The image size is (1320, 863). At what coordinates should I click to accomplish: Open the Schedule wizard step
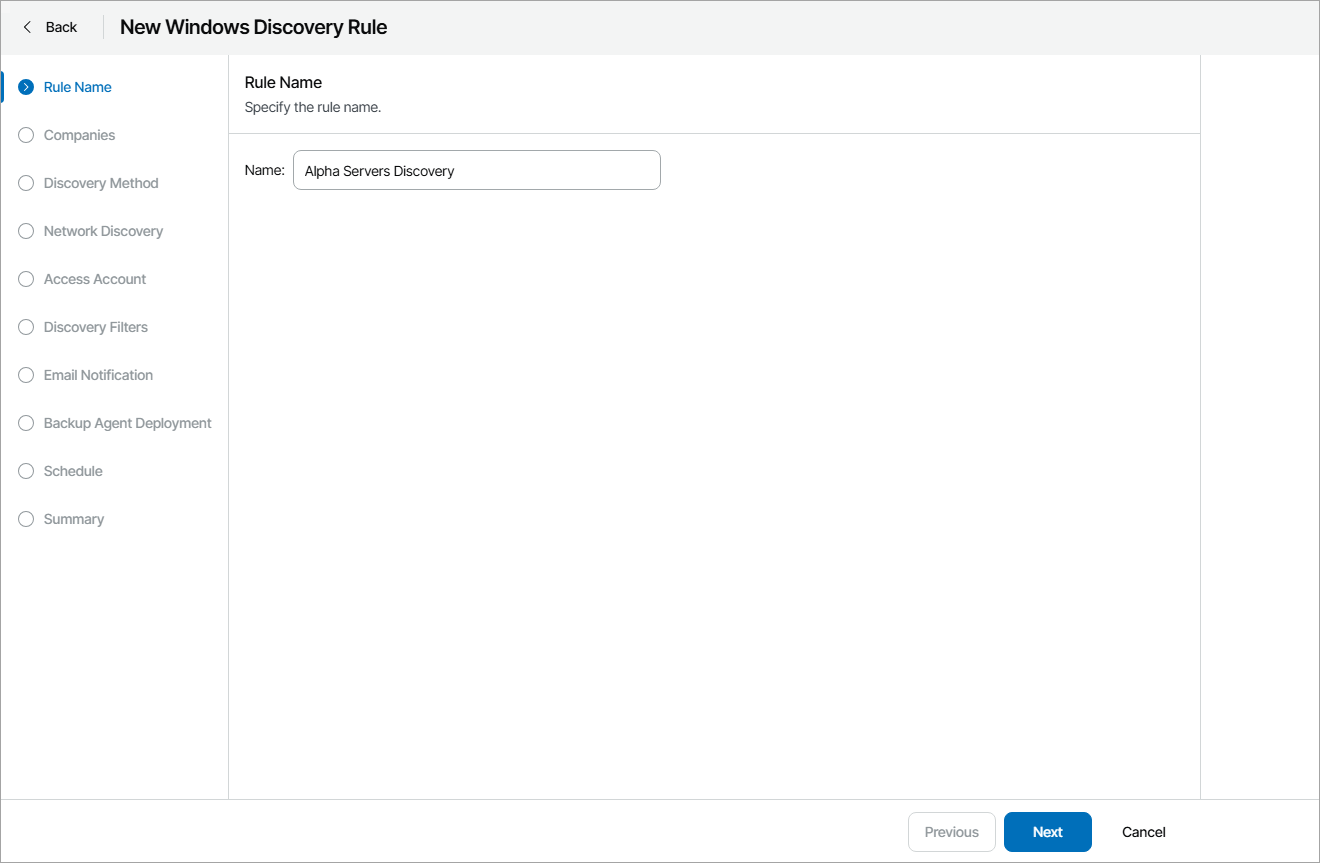point(73,471)
